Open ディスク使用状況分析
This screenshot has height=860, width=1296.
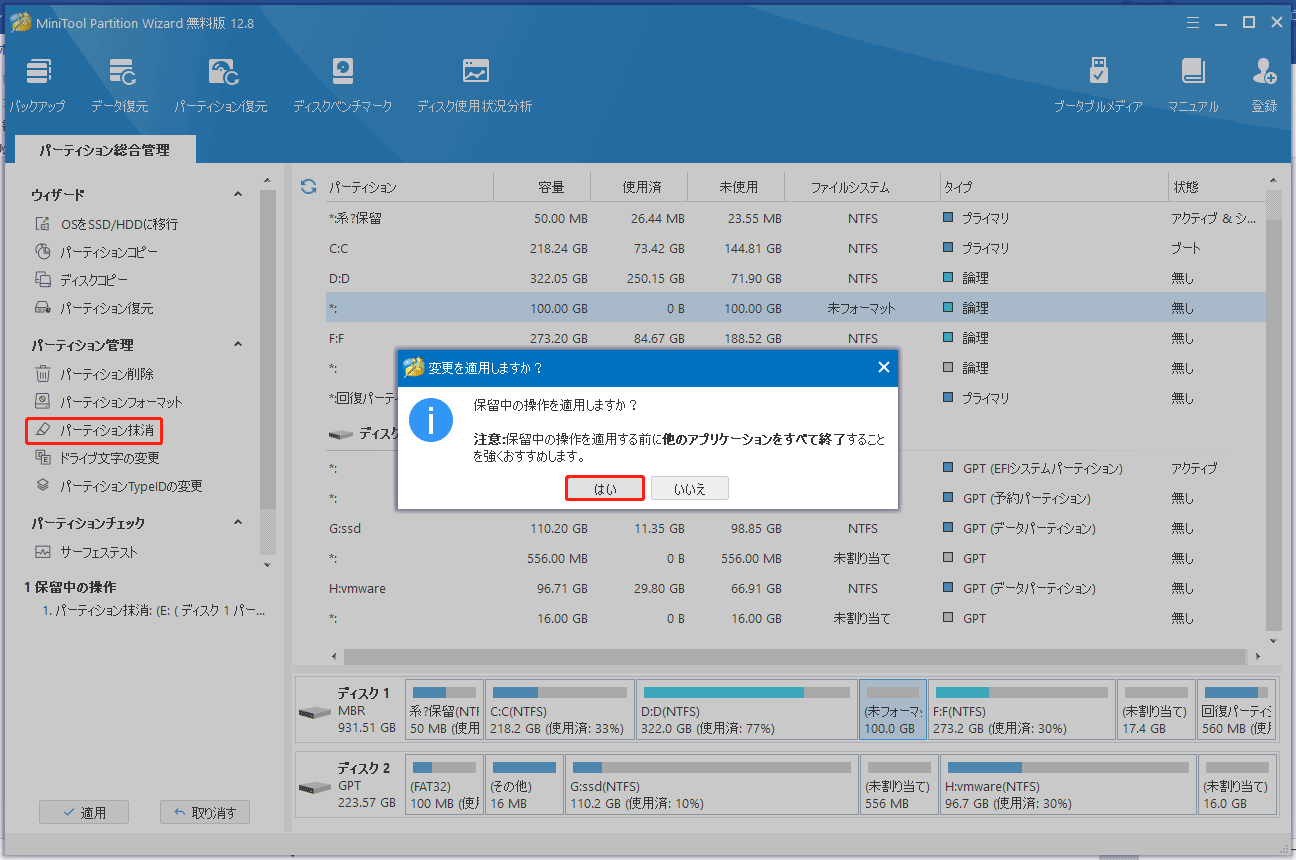coord(475,85)
